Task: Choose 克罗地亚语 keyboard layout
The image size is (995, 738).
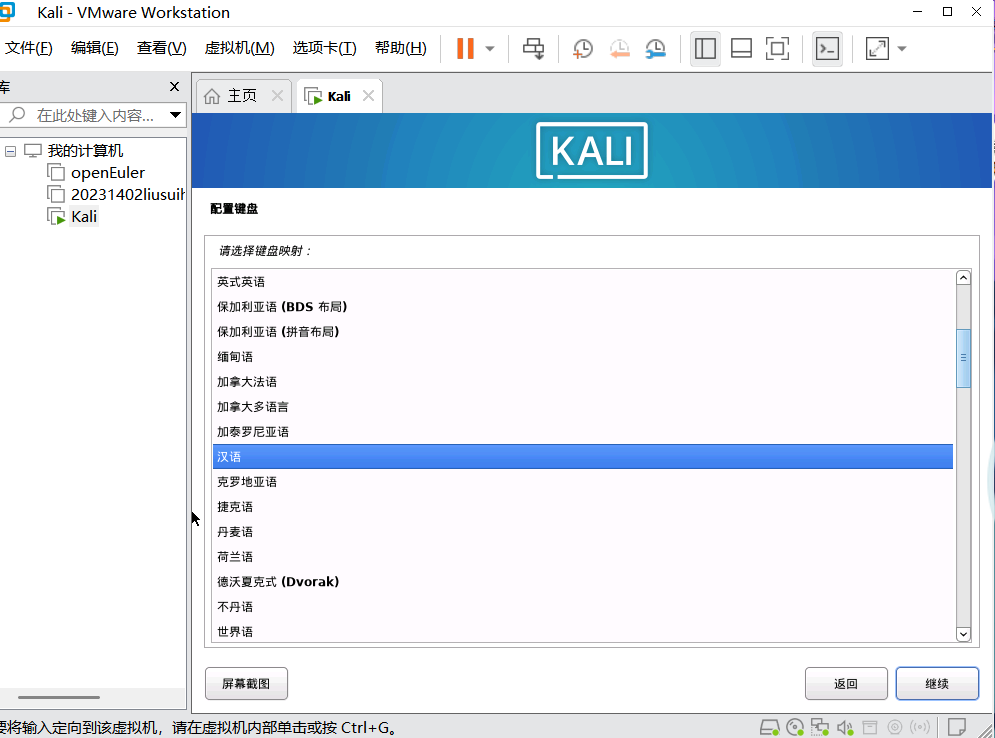Action: pos(583,482)
